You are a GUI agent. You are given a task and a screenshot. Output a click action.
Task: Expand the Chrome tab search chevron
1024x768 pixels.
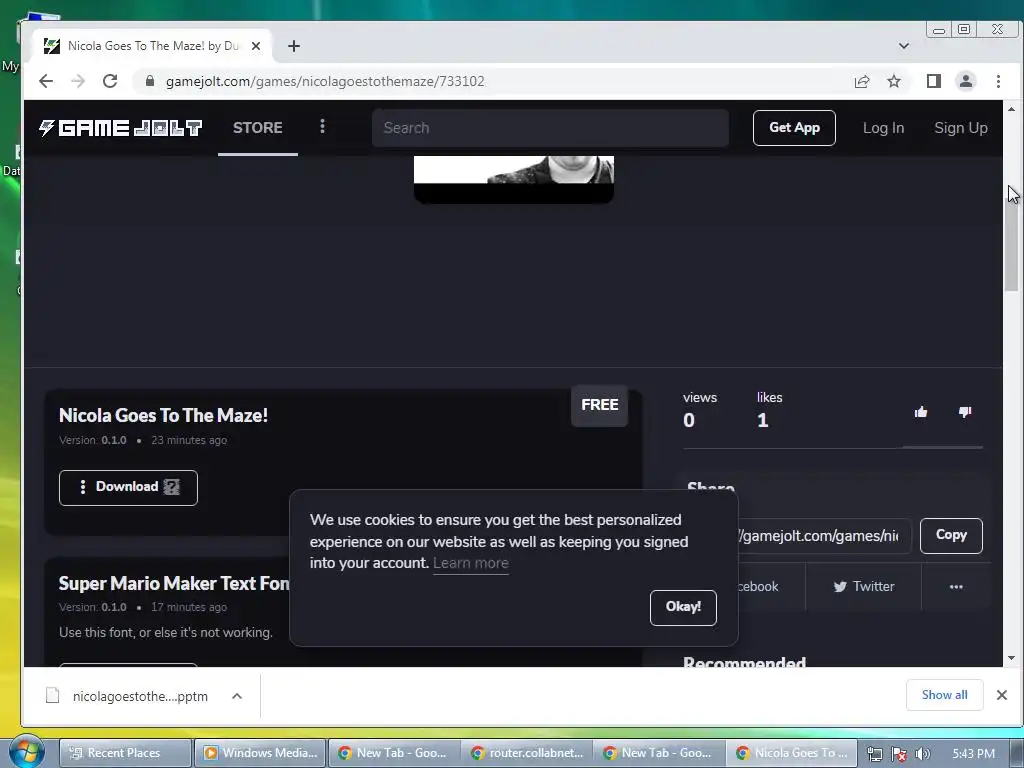pos(904,46)
